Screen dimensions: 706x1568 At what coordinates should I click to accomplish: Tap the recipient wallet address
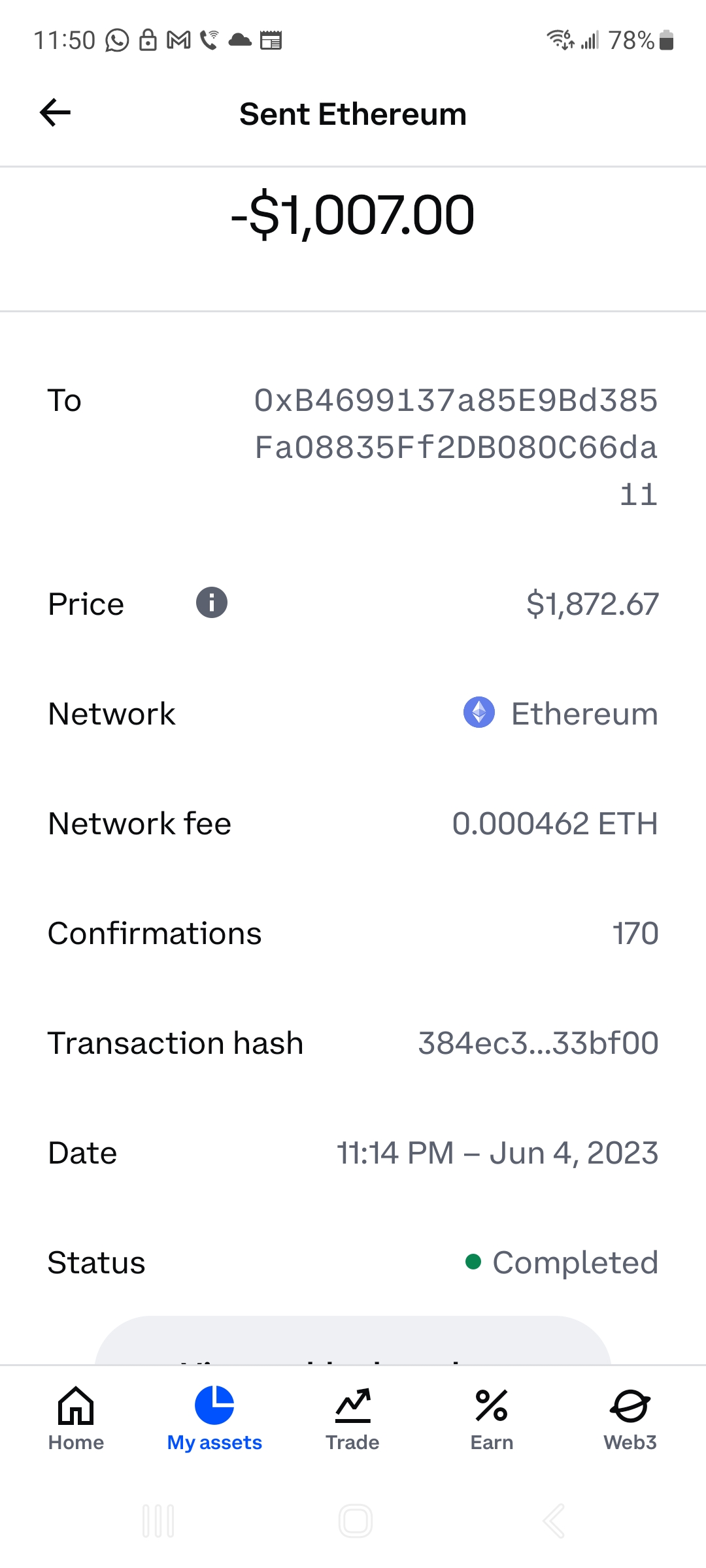456,448
